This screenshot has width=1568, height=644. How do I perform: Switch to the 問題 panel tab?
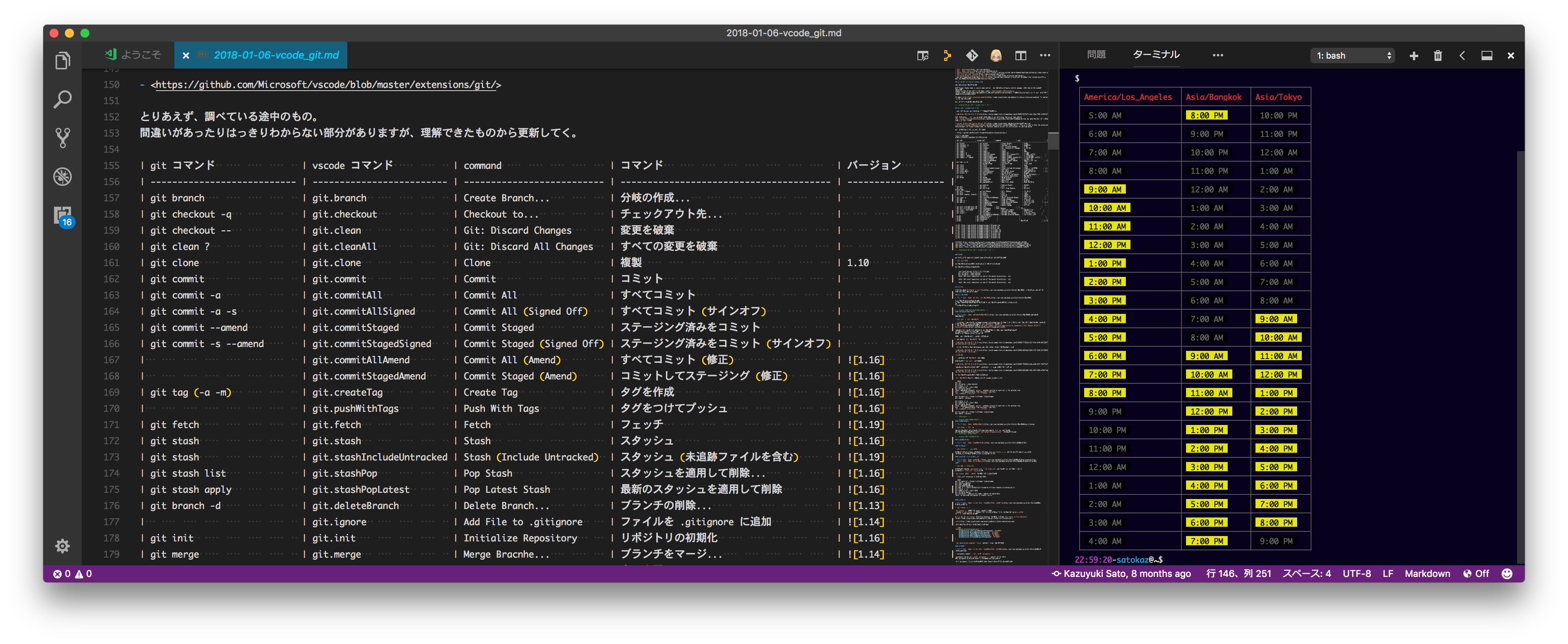[x=1096, y=54]
